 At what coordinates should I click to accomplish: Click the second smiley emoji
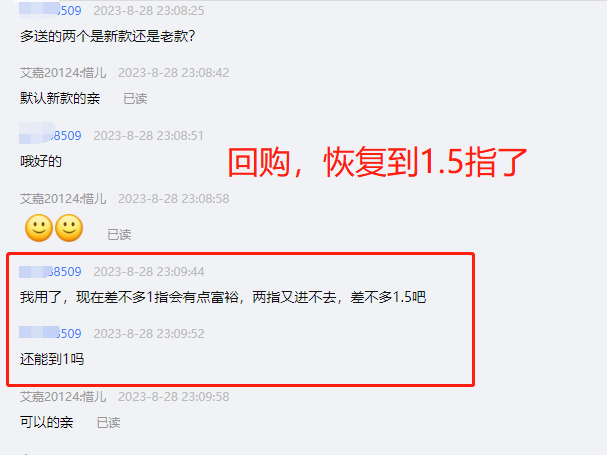(x=69, y=228)
